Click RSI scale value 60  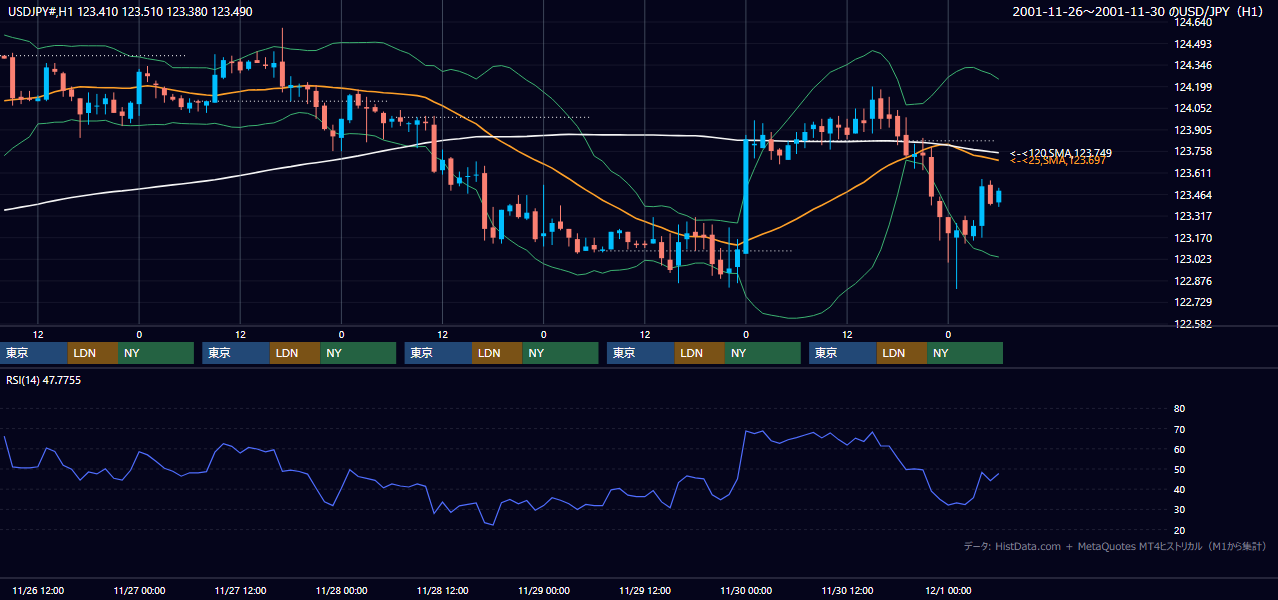point(1180,449)
